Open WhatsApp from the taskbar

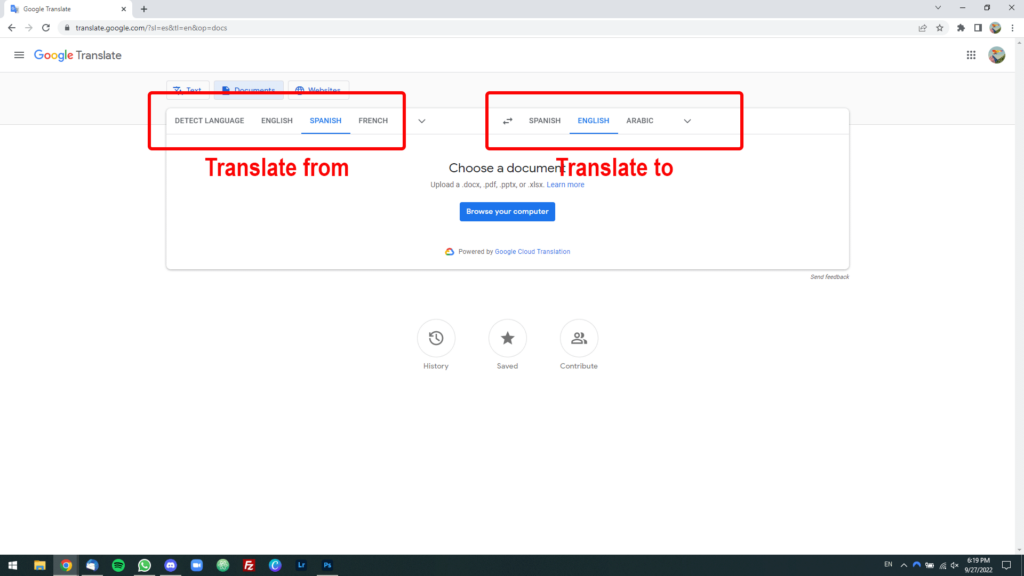pos(144,566)
